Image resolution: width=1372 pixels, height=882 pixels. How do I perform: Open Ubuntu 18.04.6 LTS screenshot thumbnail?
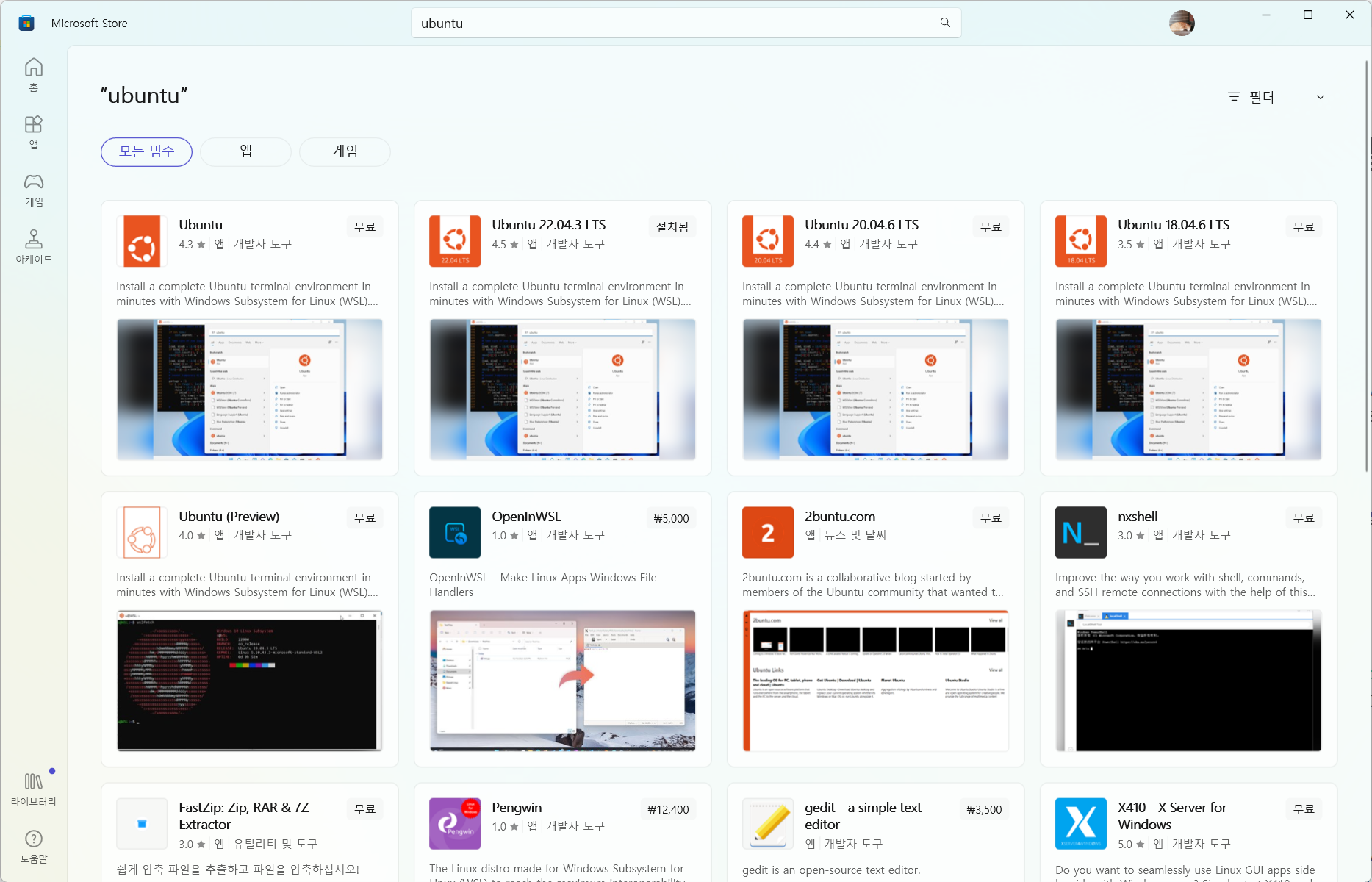pyautogui.click(x=1189, y=390)
